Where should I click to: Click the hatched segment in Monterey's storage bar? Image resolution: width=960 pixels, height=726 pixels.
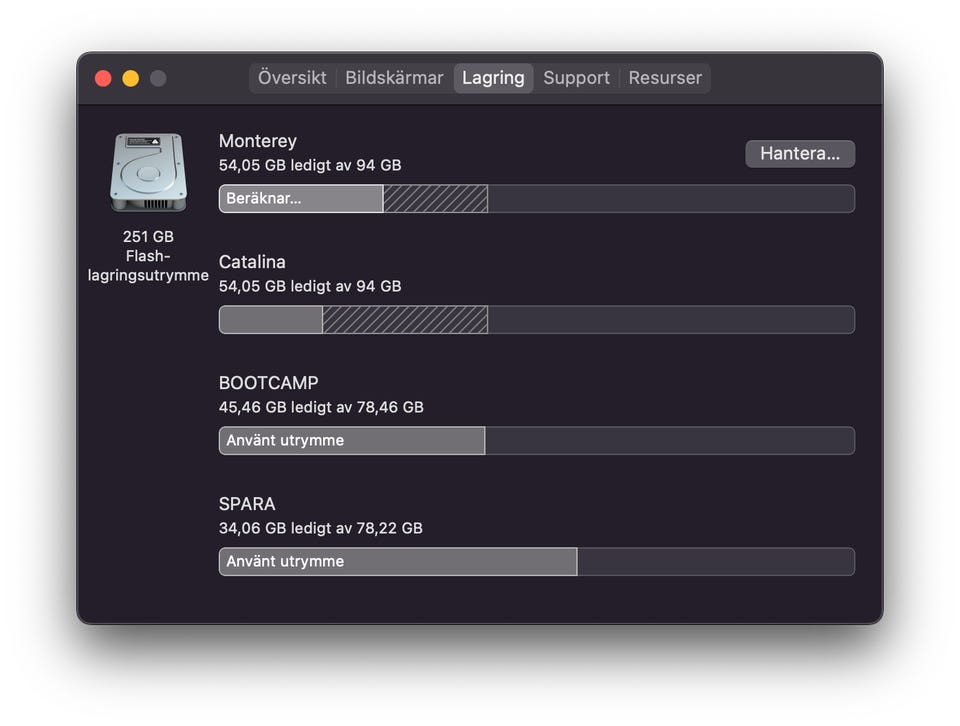pos(435,199)
